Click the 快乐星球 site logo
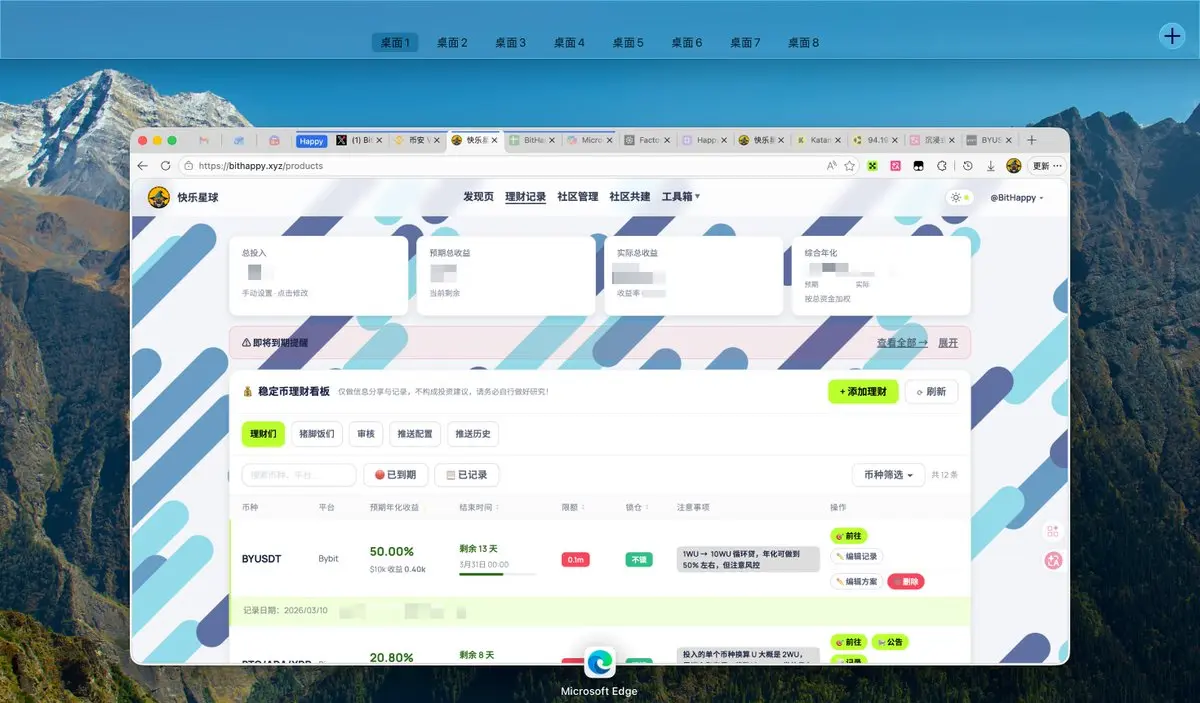This screenshot has height=703, width=1200. (183, 197)
